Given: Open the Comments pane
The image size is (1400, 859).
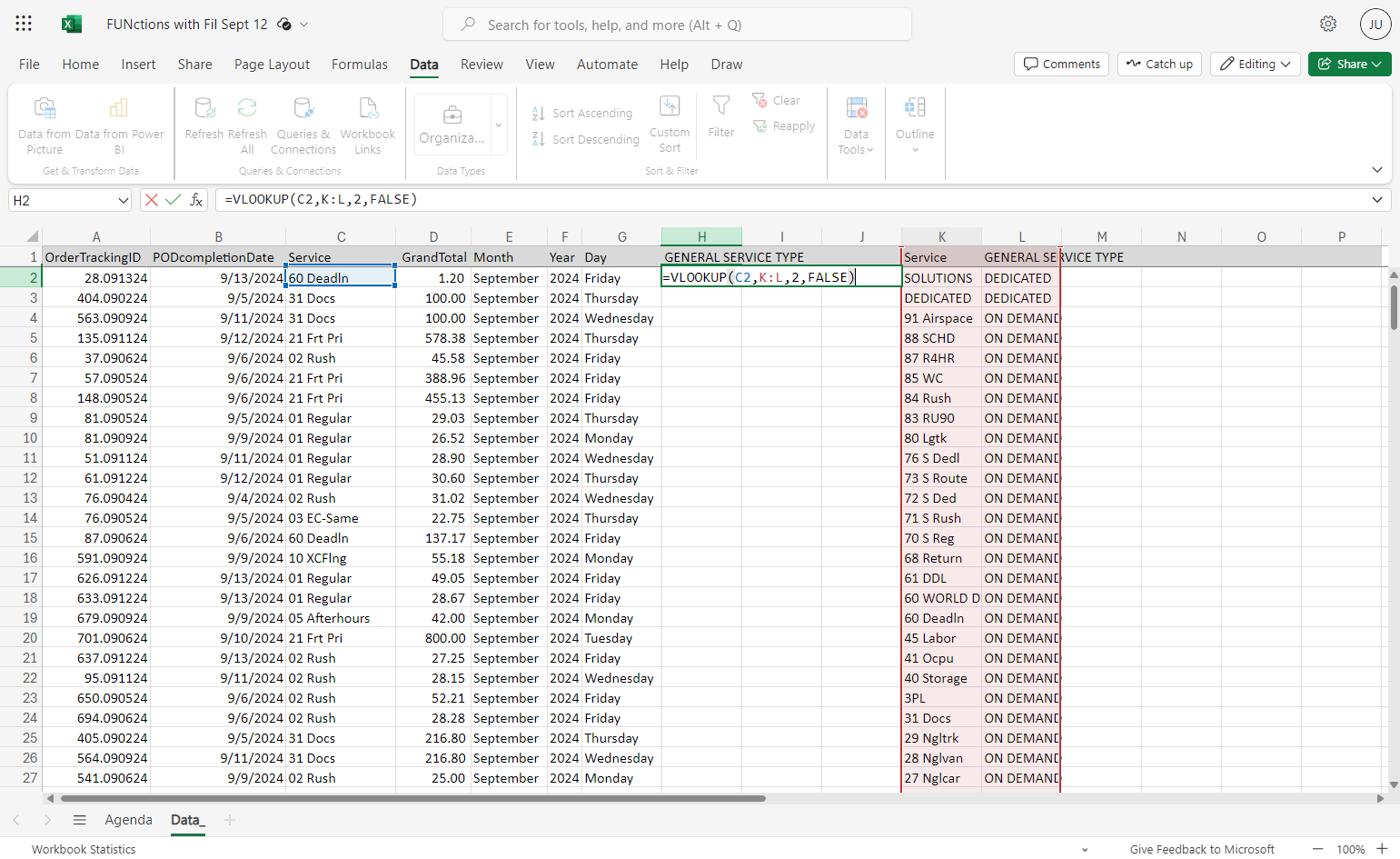Looking at the screenshot, I should (1061, 65).
